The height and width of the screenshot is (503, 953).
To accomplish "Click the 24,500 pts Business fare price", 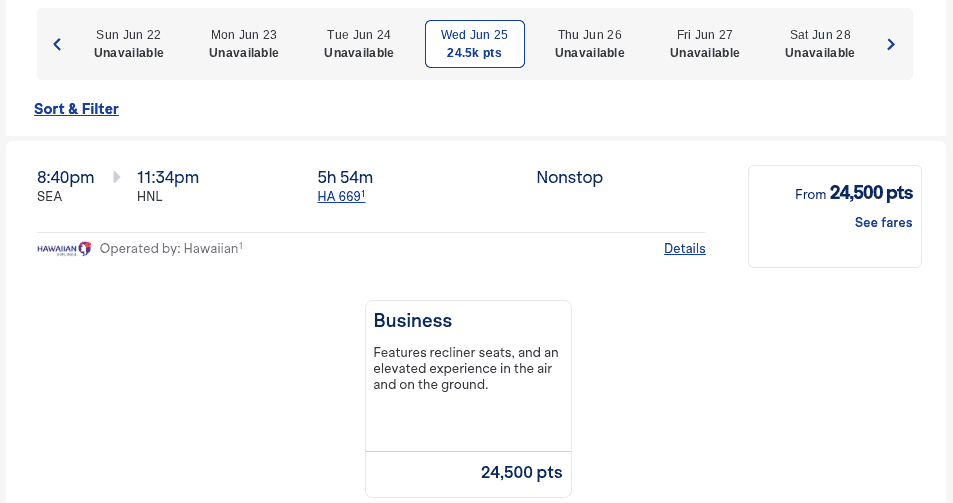I will click(521, 472).
